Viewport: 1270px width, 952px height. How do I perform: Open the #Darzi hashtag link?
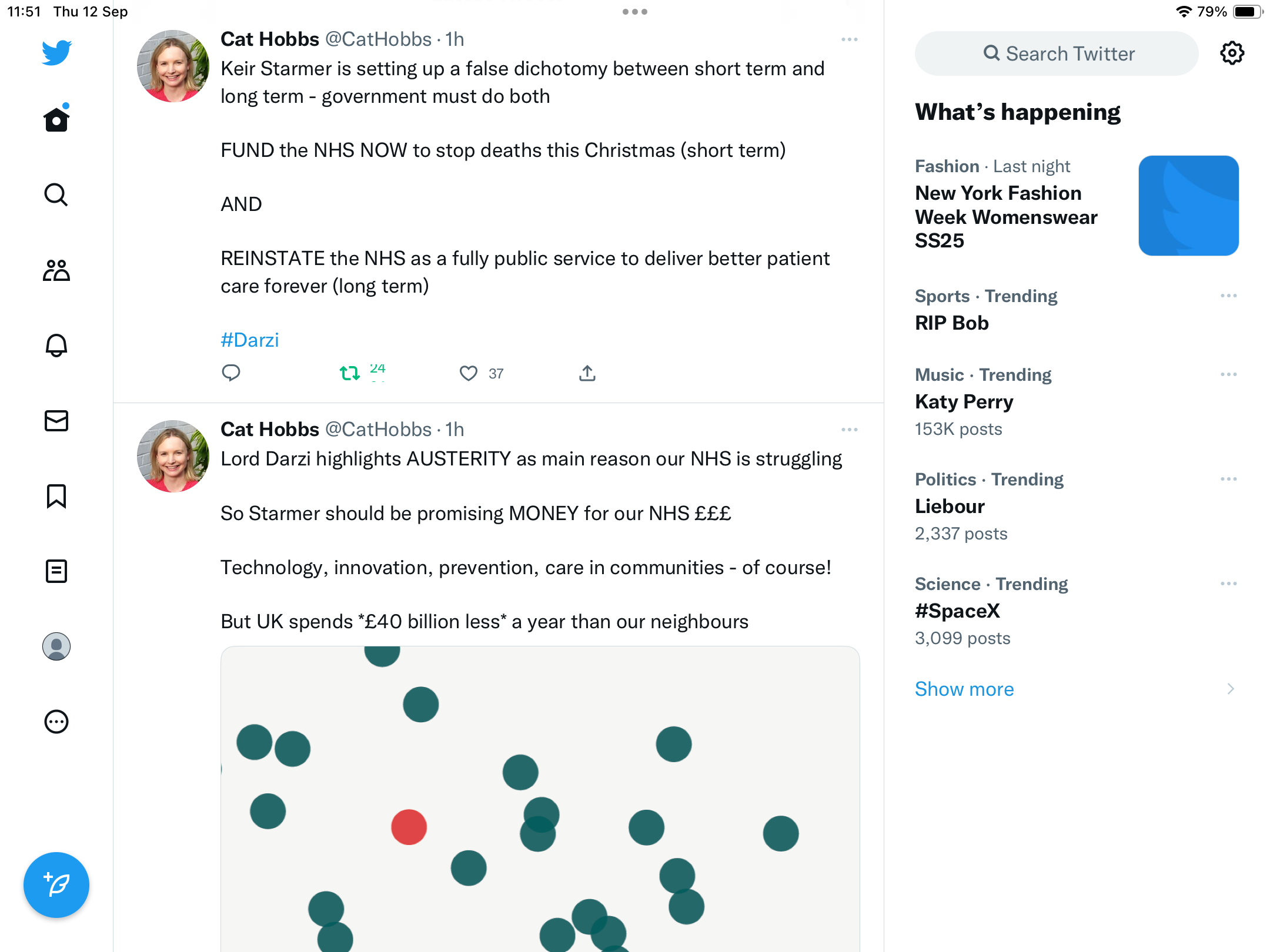(x=249, y=340)
